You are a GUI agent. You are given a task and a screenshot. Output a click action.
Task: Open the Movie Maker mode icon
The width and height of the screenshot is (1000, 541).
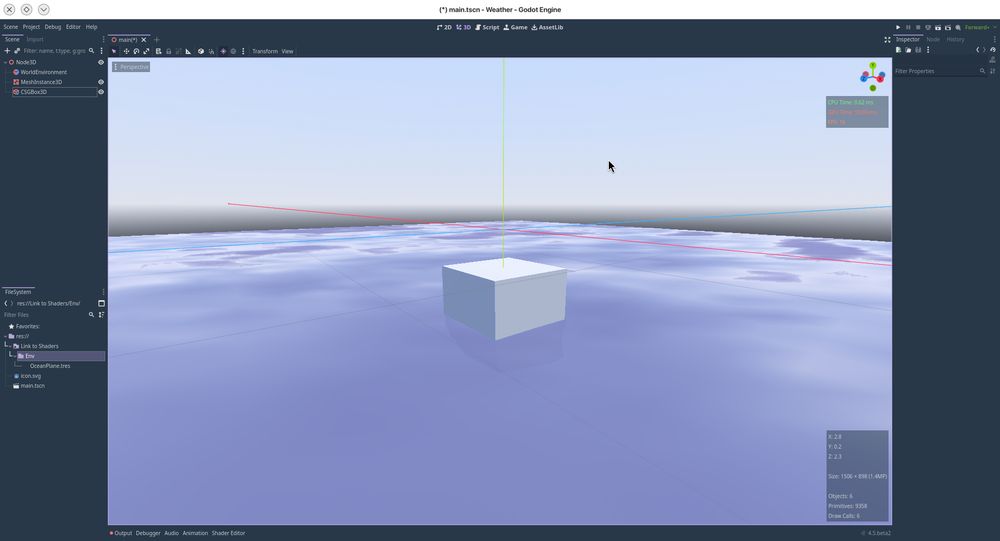click(x=958, y=27)
